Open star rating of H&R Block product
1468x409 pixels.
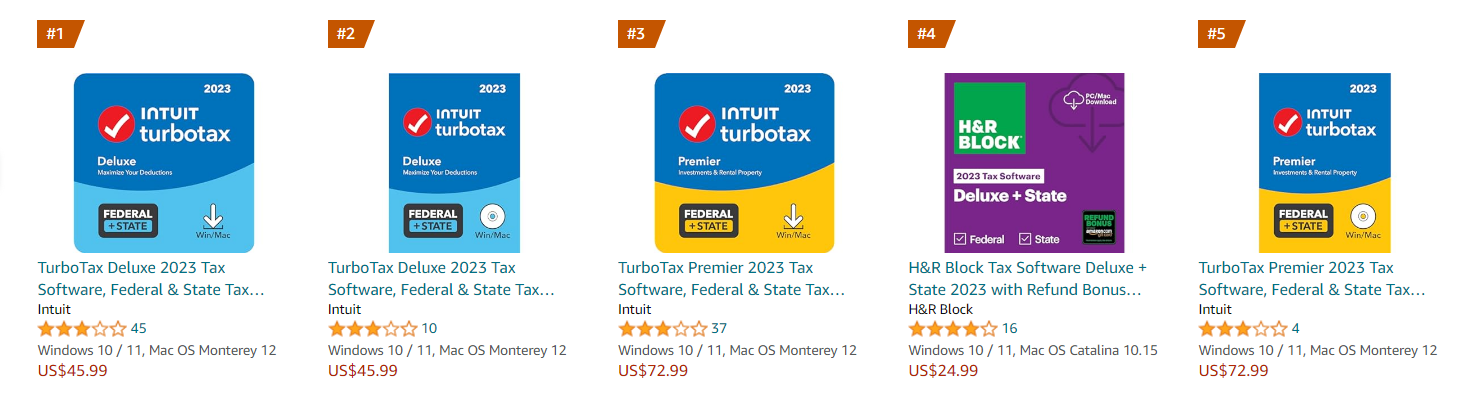(x=952, y=329)
